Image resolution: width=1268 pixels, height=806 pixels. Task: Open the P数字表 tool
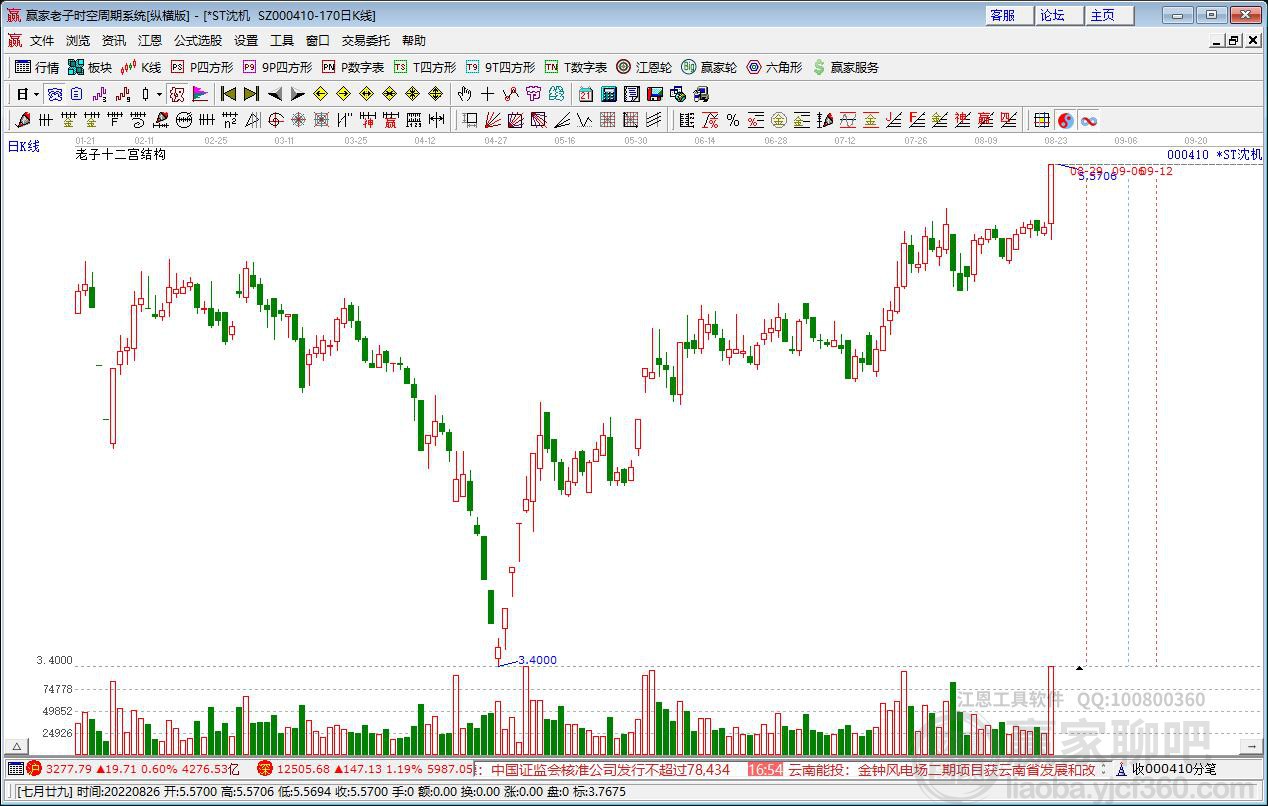[x=353, y=67]
